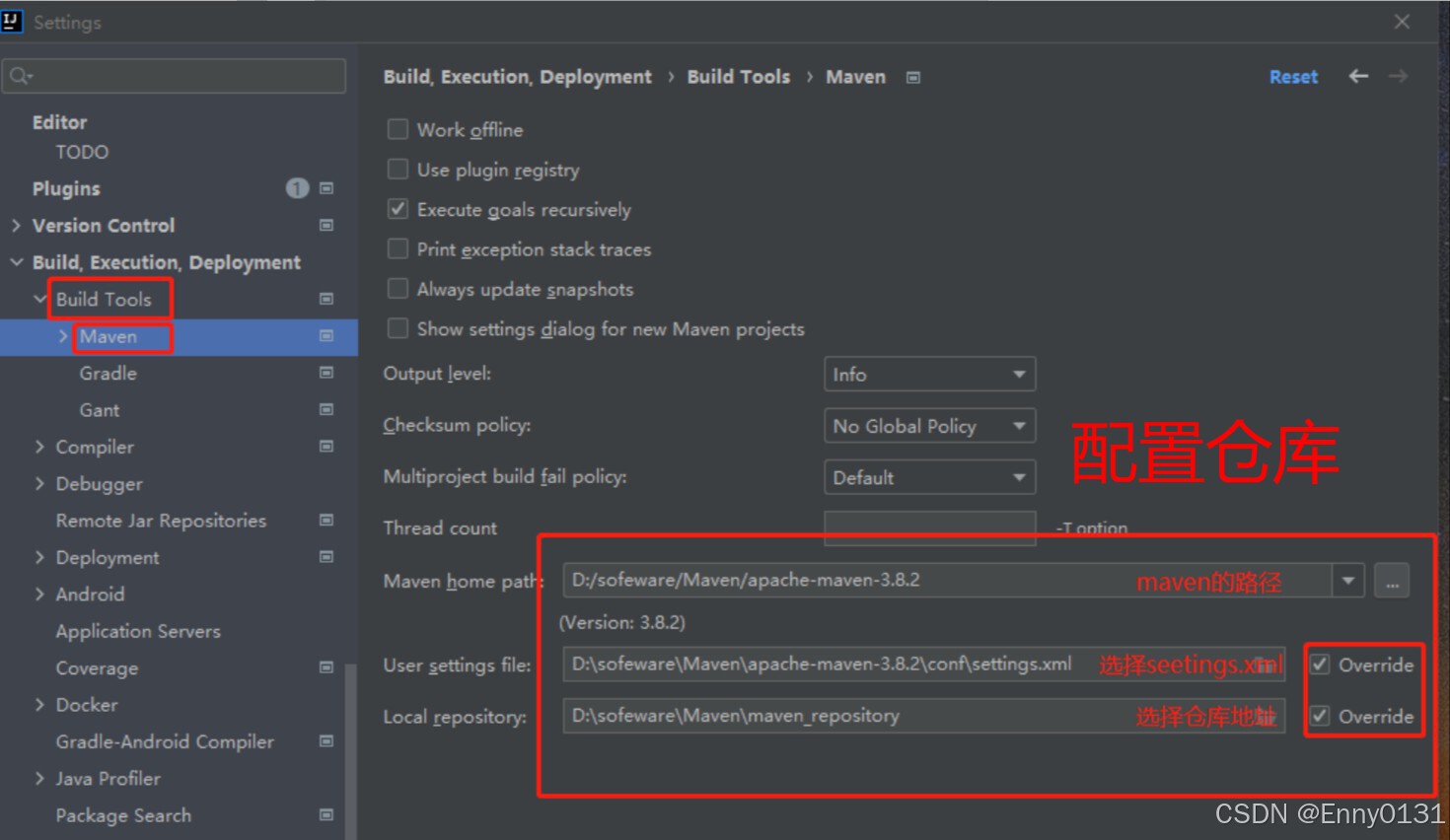Click project icon on the Gradle row

pyautogui.click(x=326, y=373)
